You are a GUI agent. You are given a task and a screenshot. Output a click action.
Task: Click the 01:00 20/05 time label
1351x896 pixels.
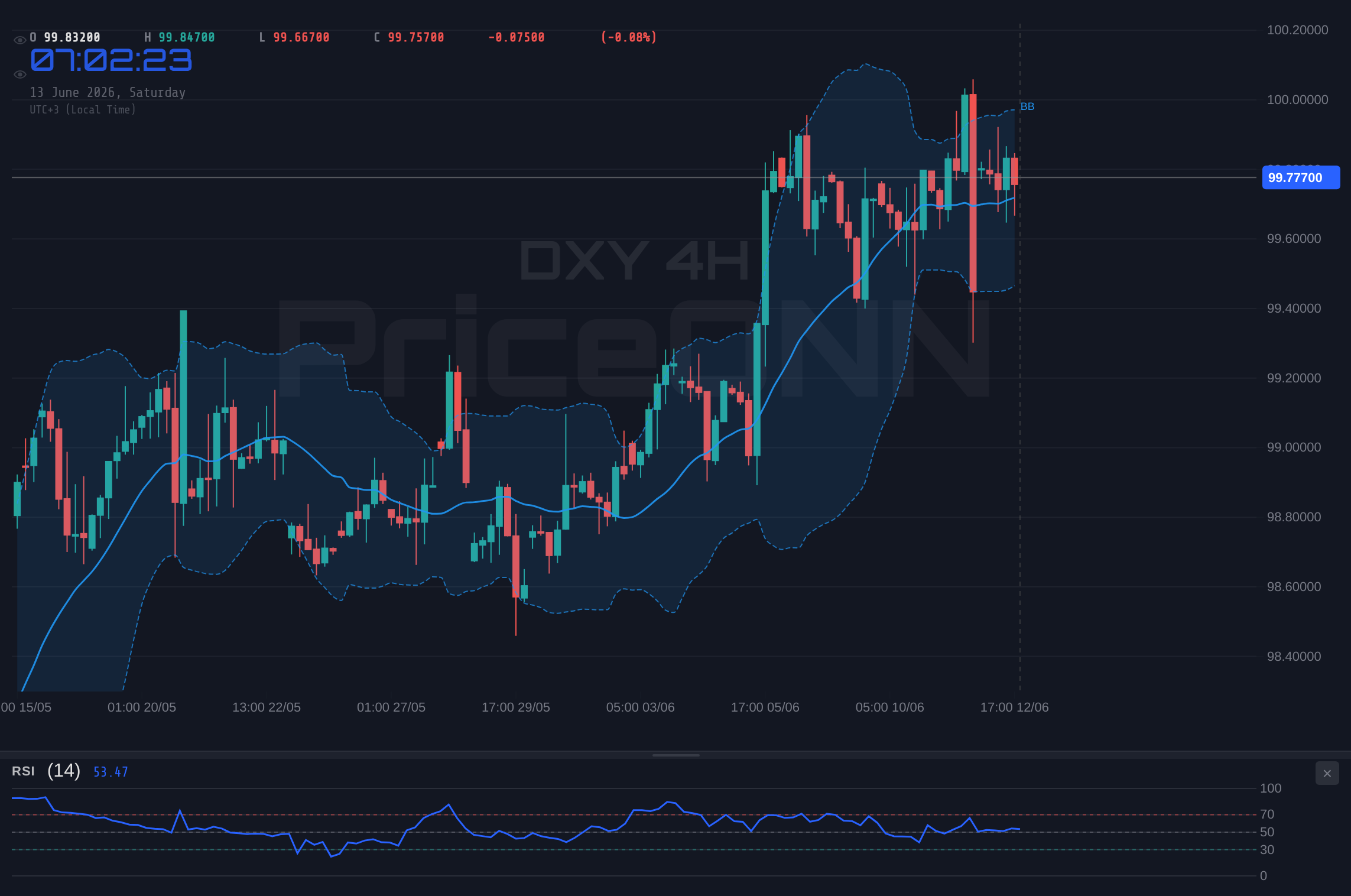[142, 707]
